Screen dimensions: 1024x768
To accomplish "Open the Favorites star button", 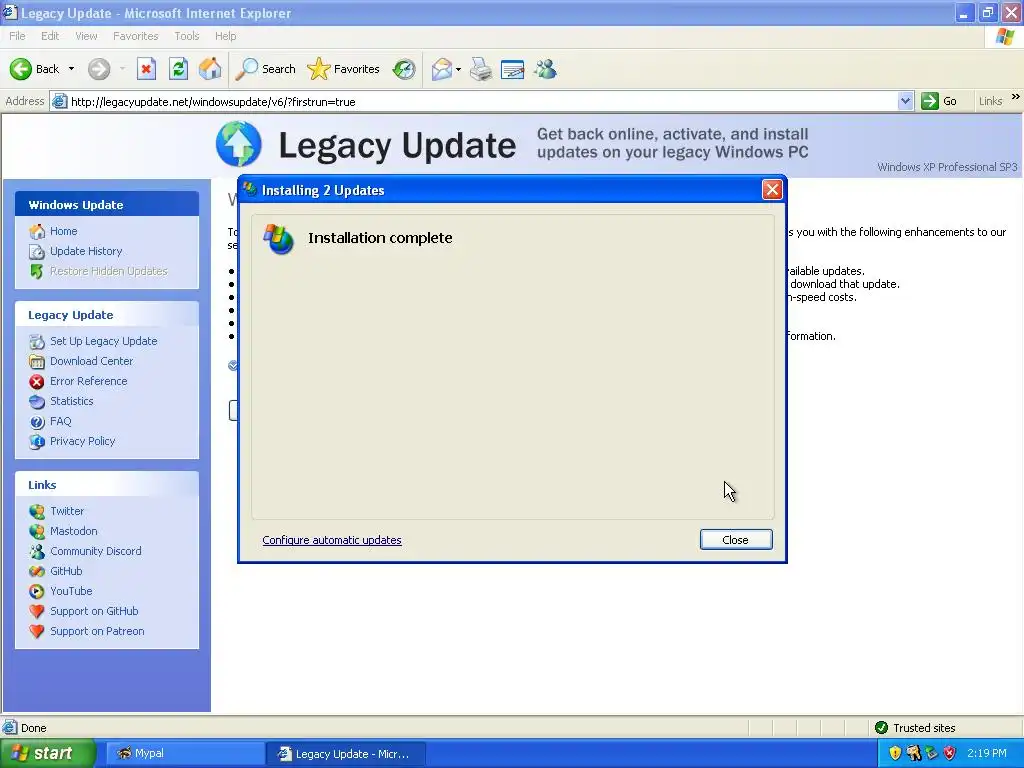I will [344, 69].
